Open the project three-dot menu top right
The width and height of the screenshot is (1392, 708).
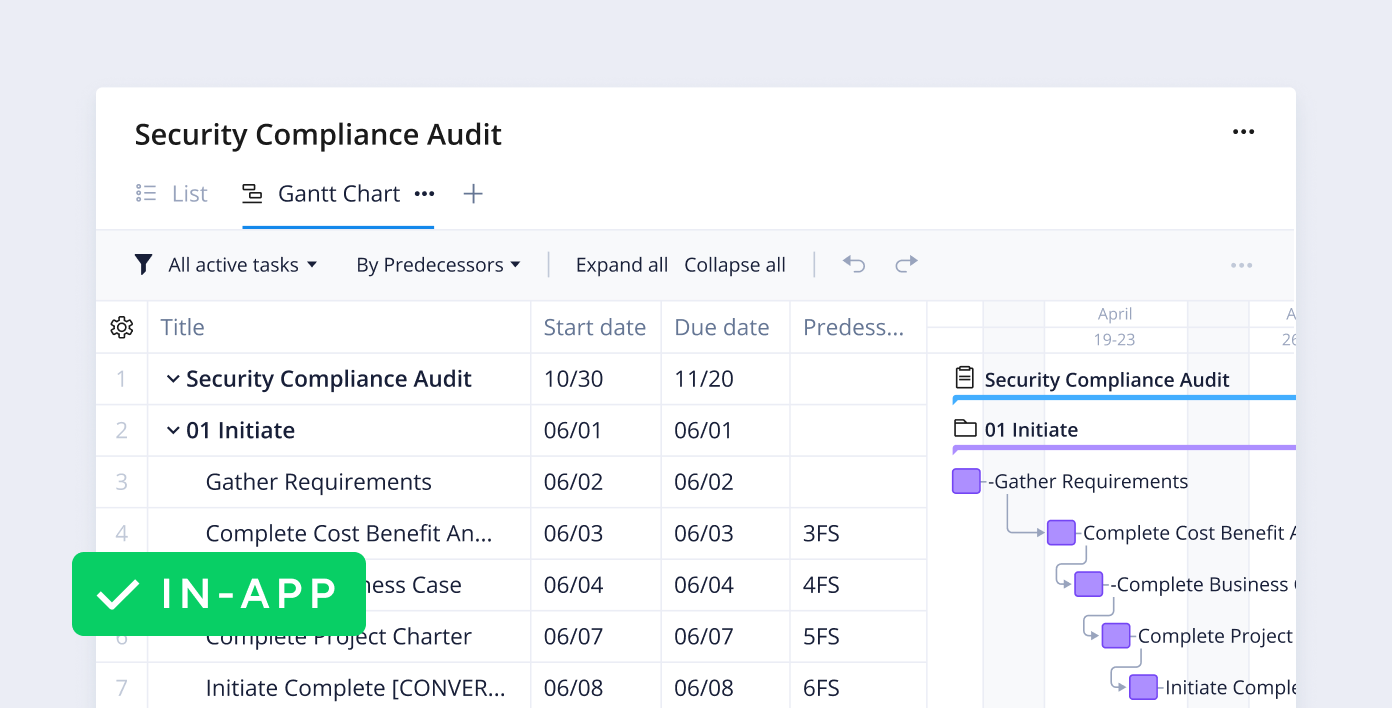click(1243, 132)
